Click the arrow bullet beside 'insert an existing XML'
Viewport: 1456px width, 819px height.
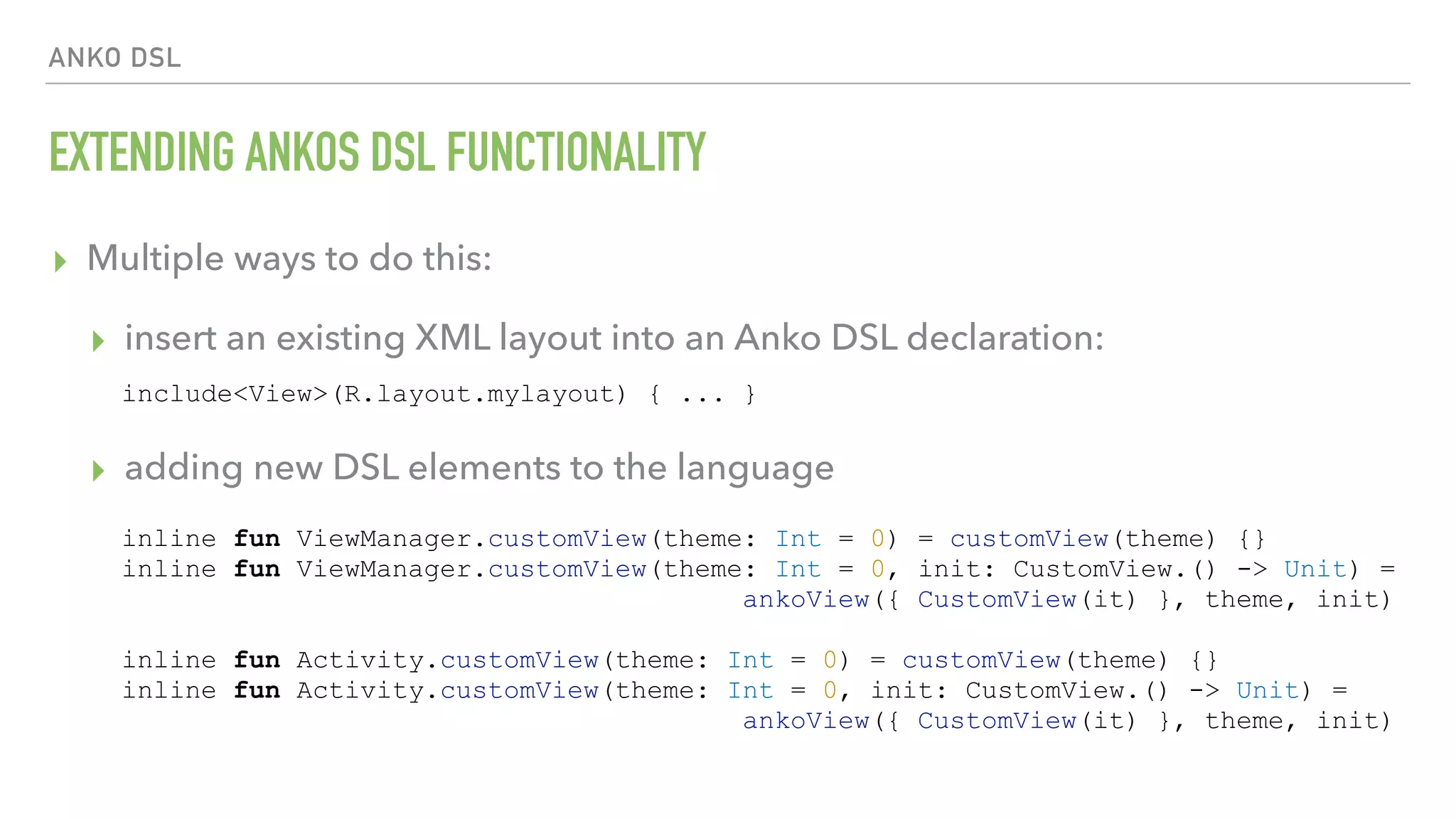[98, 341]
